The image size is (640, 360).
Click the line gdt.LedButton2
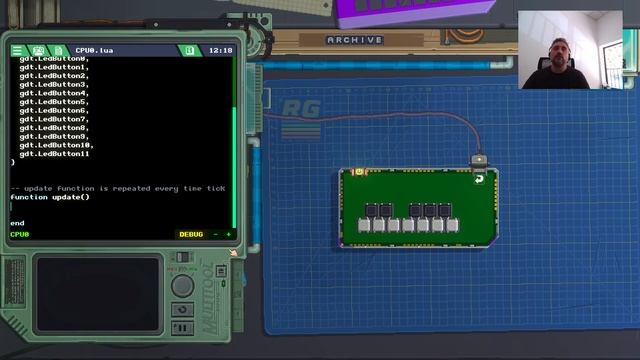tap(54, 76)
